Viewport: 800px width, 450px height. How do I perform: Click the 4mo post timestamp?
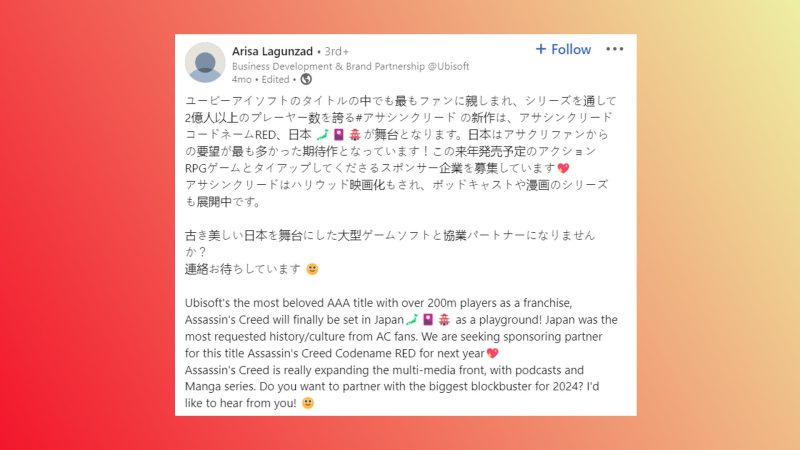point(241,80)
